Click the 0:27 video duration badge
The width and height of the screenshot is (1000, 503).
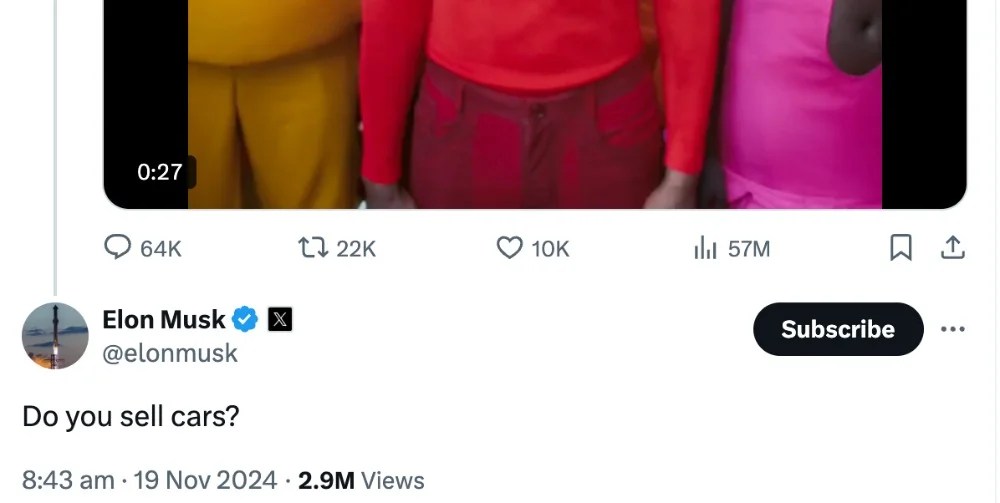tap(159, 171)
